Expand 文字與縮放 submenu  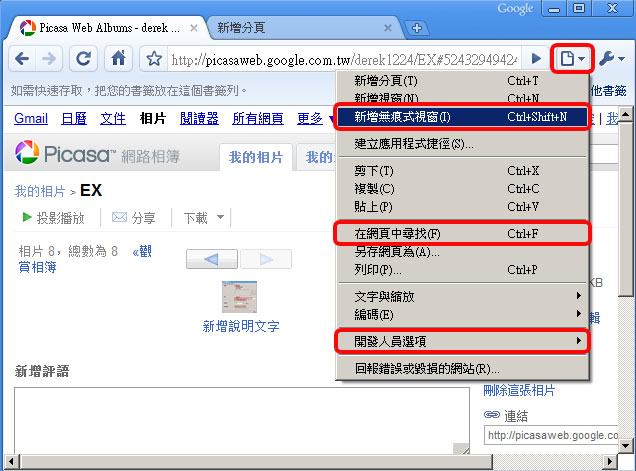(462, 297)
